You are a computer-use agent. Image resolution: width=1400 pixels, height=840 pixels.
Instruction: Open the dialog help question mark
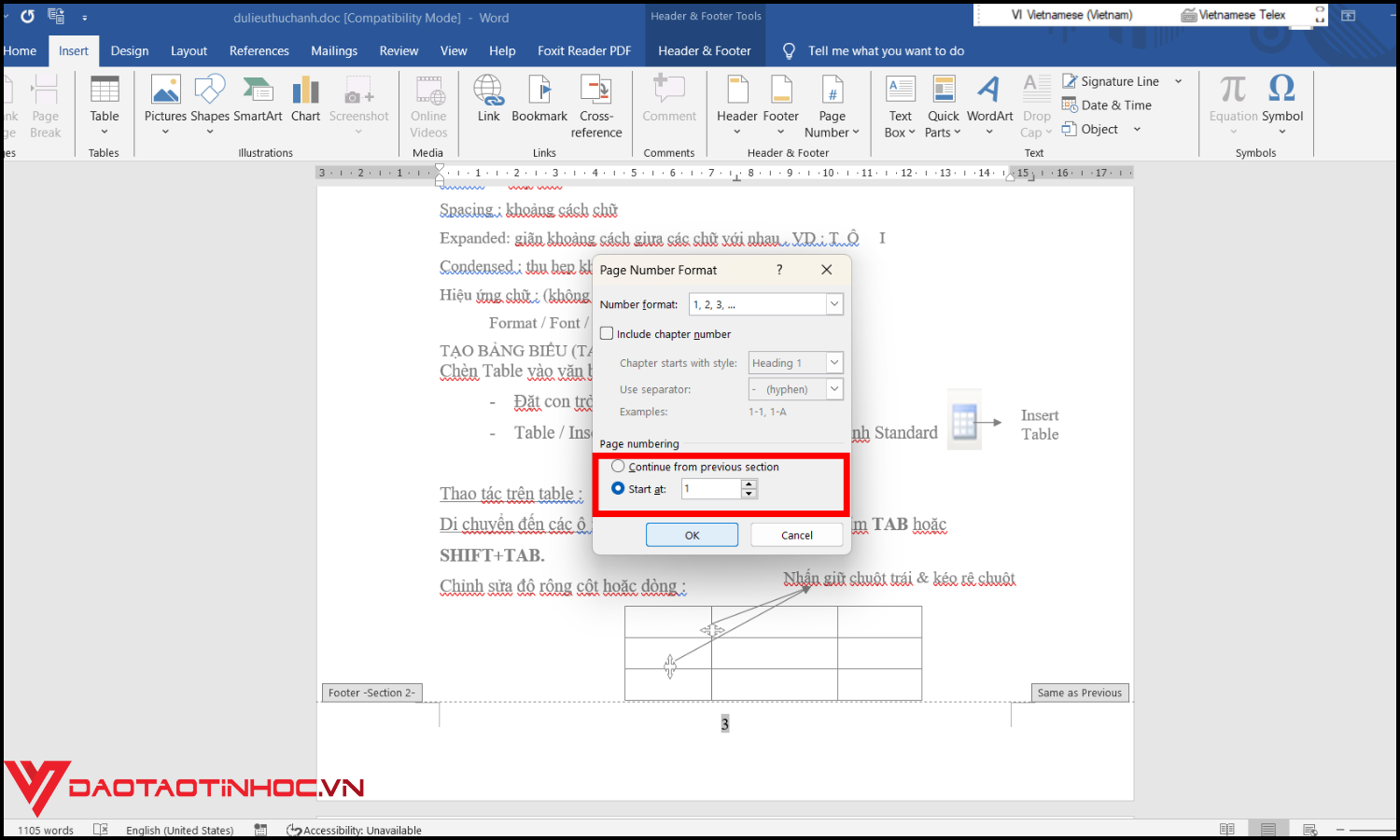click(779, 270)
